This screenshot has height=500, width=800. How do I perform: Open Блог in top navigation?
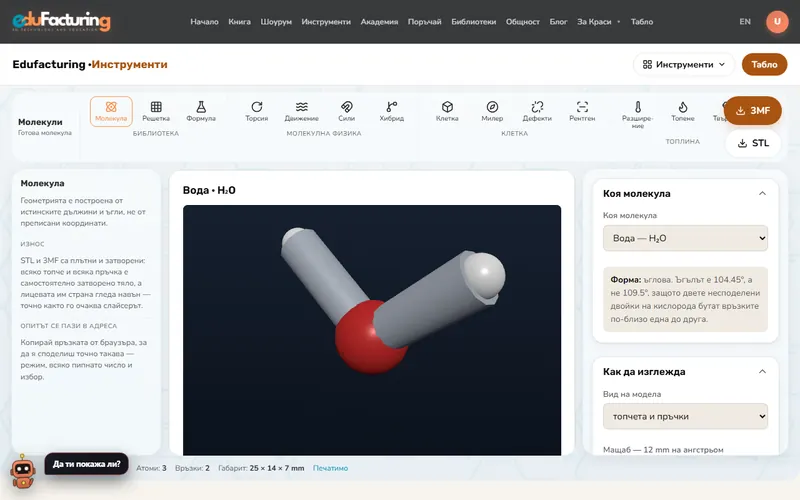point(558,21)
